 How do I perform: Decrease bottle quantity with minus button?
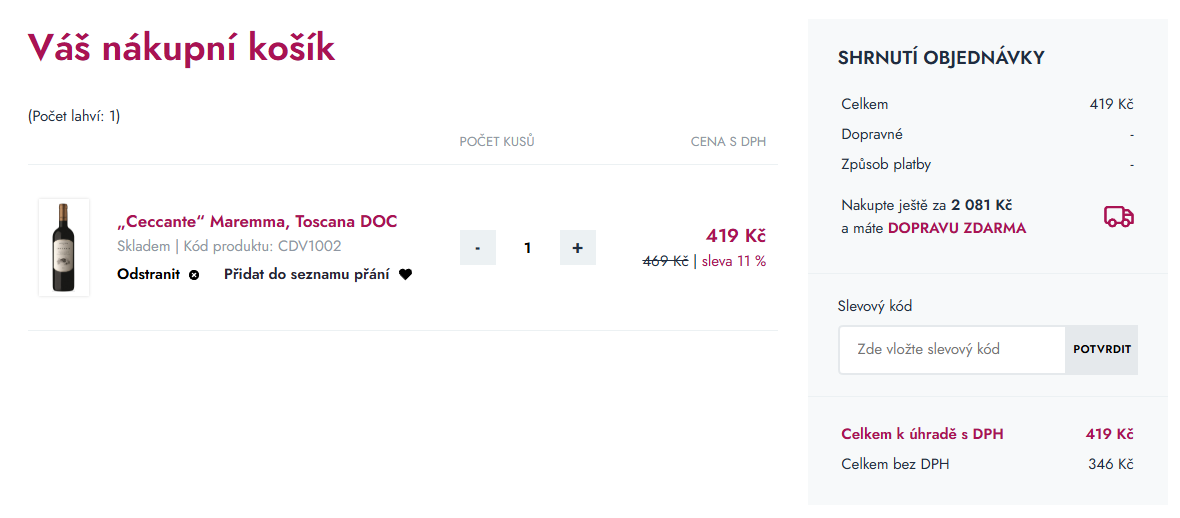point(478,248)
